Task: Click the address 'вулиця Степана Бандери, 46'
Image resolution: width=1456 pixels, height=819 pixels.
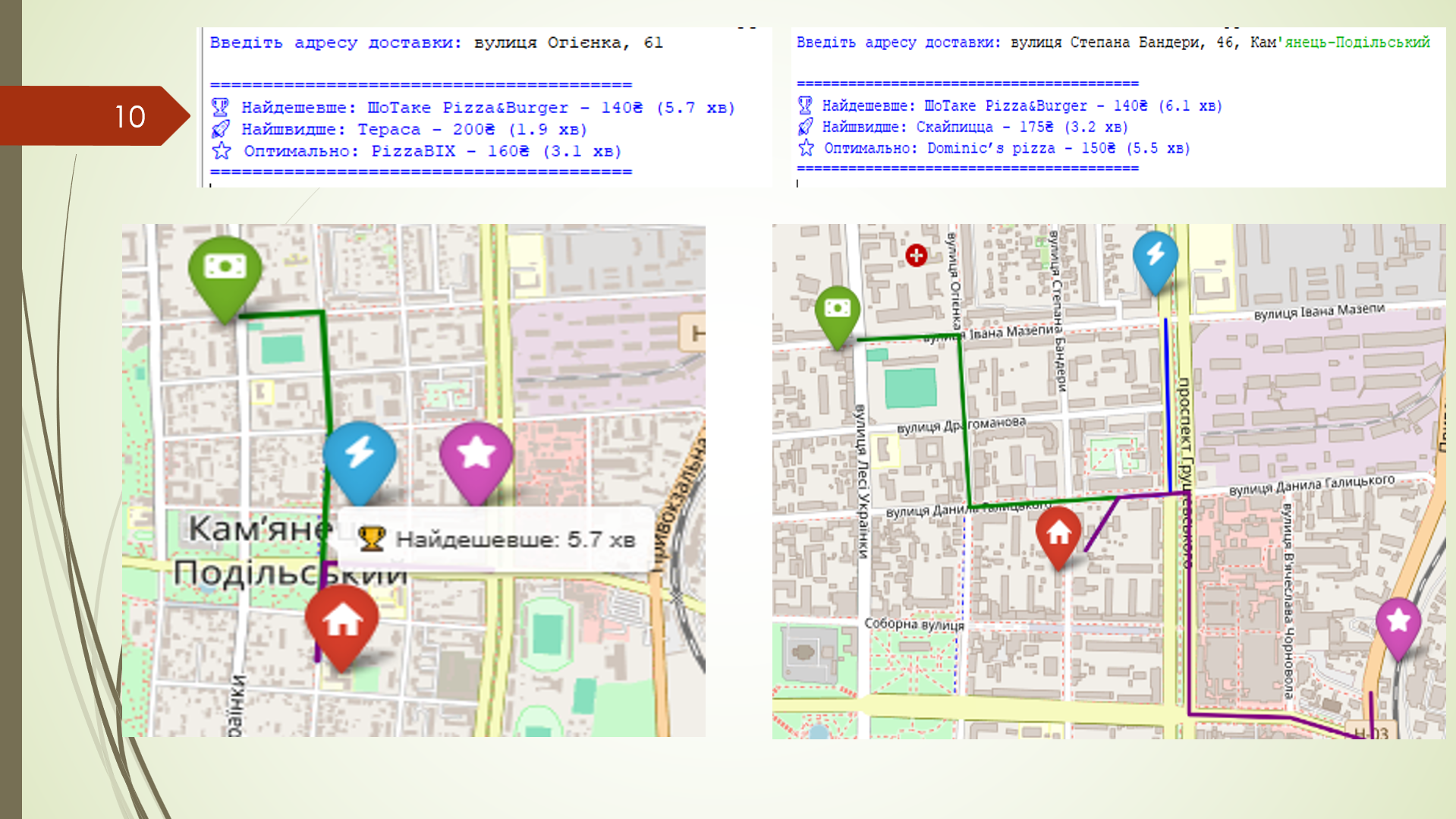Action: point(1122,43)
